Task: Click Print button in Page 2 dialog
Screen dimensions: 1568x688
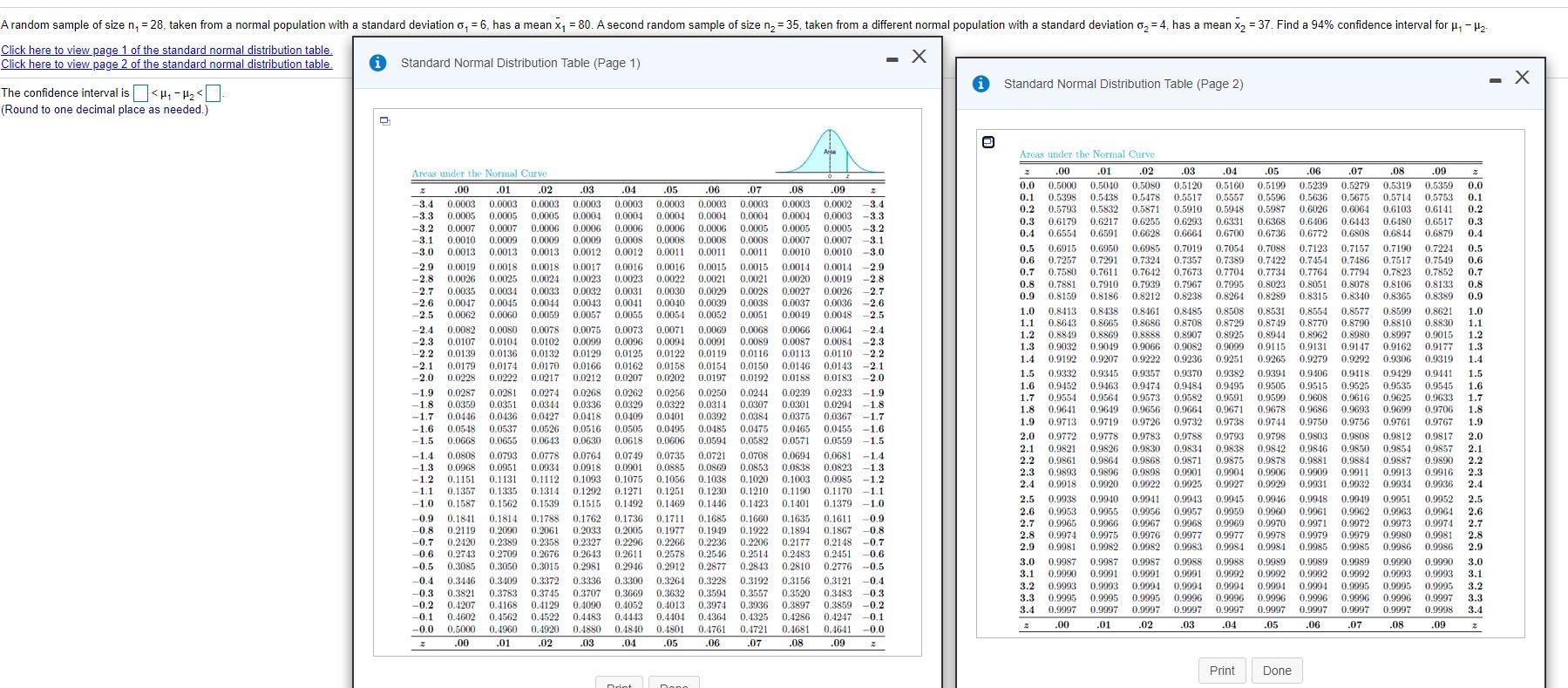Action: pos(1222,671)
